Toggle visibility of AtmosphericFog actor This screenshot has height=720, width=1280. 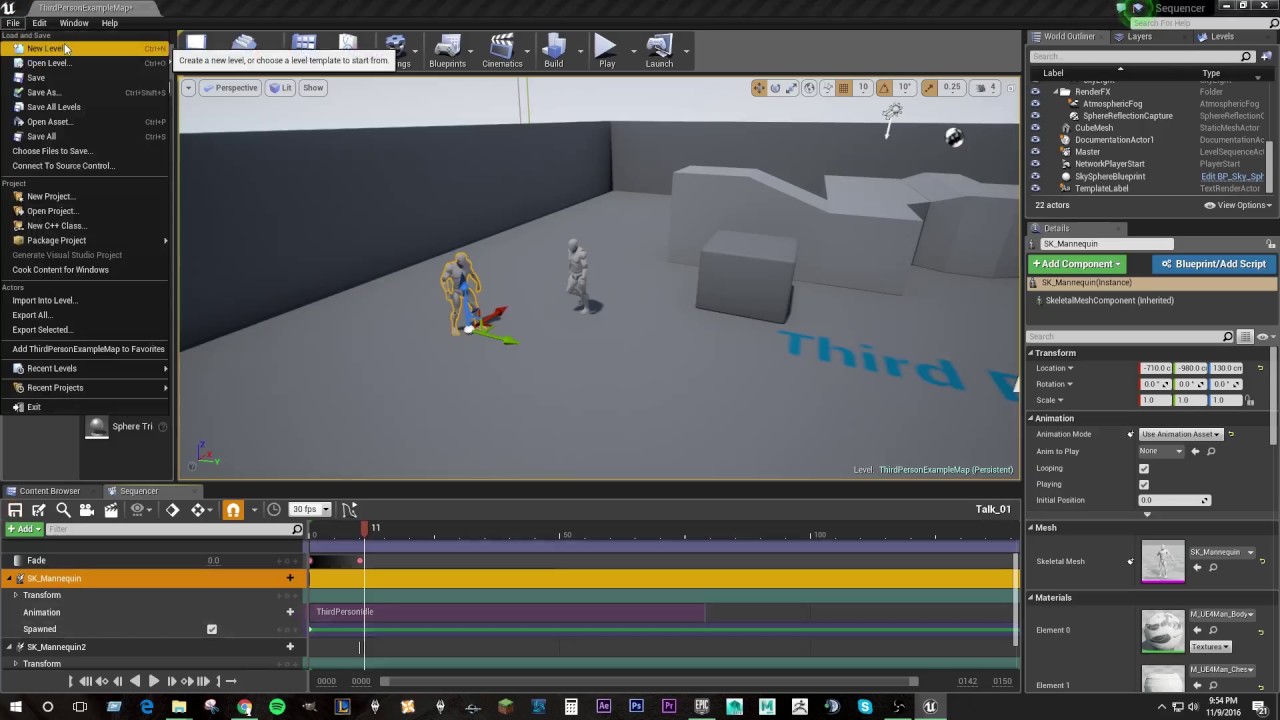[1035, 104]
